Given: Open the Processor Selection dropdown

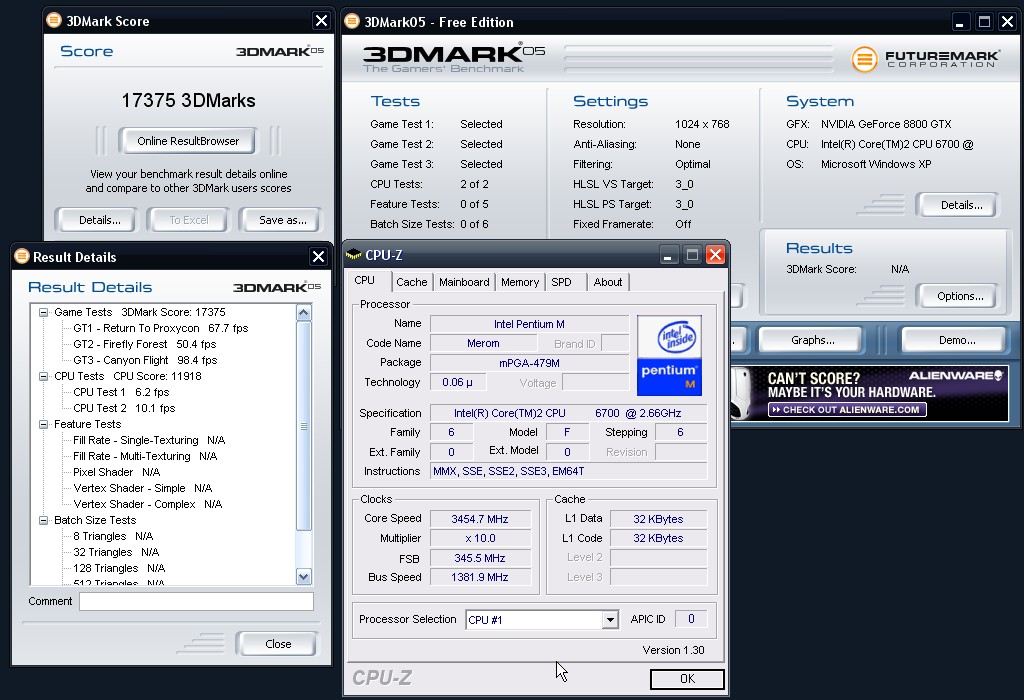Looking at the screenshot, I should 610,620.
